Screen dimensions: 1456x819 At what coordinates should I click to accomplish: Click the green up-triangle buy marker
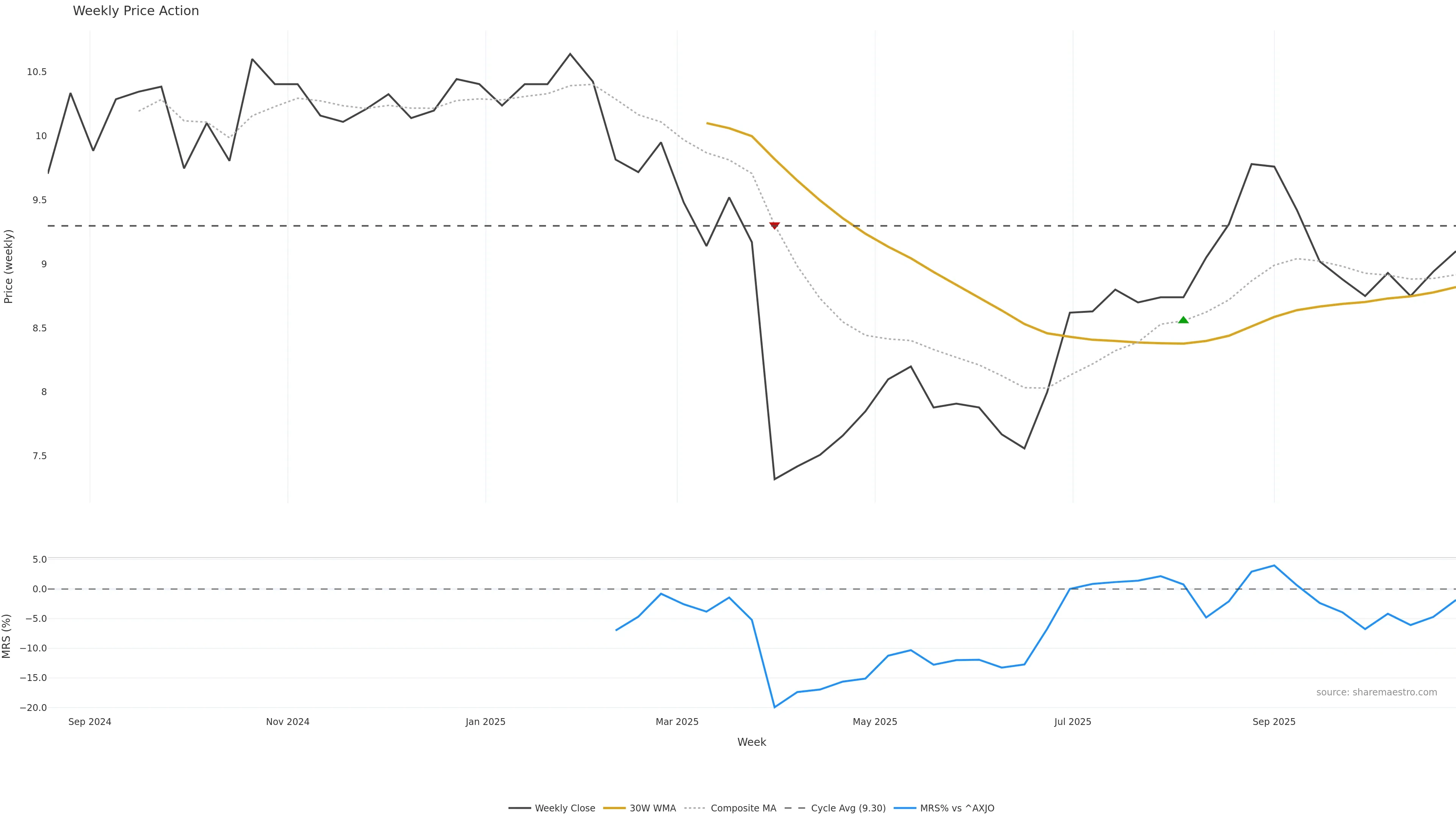pos(1183,320)
